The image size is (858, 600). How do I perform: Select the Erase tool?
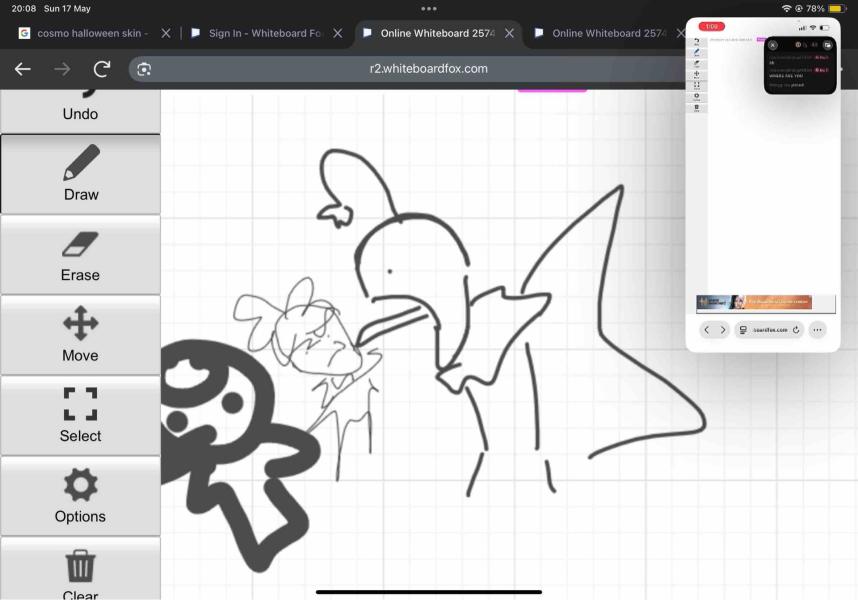tap(80, 255)
